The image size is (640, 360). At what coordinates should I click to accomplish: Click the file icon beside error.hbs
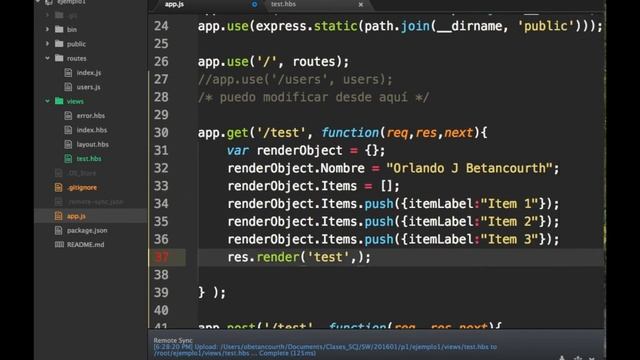68,116
